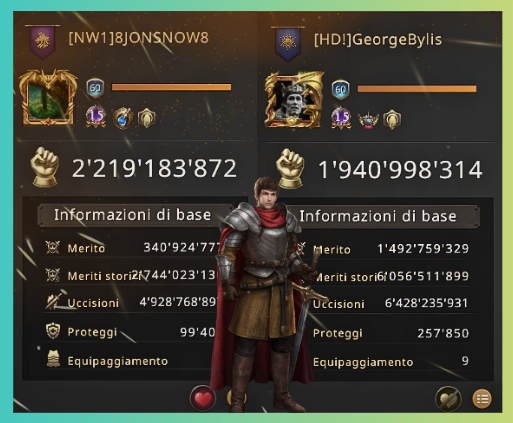Click the Uccisioni row on 8JONSNOW8 panel
The height and width of the screenshot is (423, 513).
[133, 302]
